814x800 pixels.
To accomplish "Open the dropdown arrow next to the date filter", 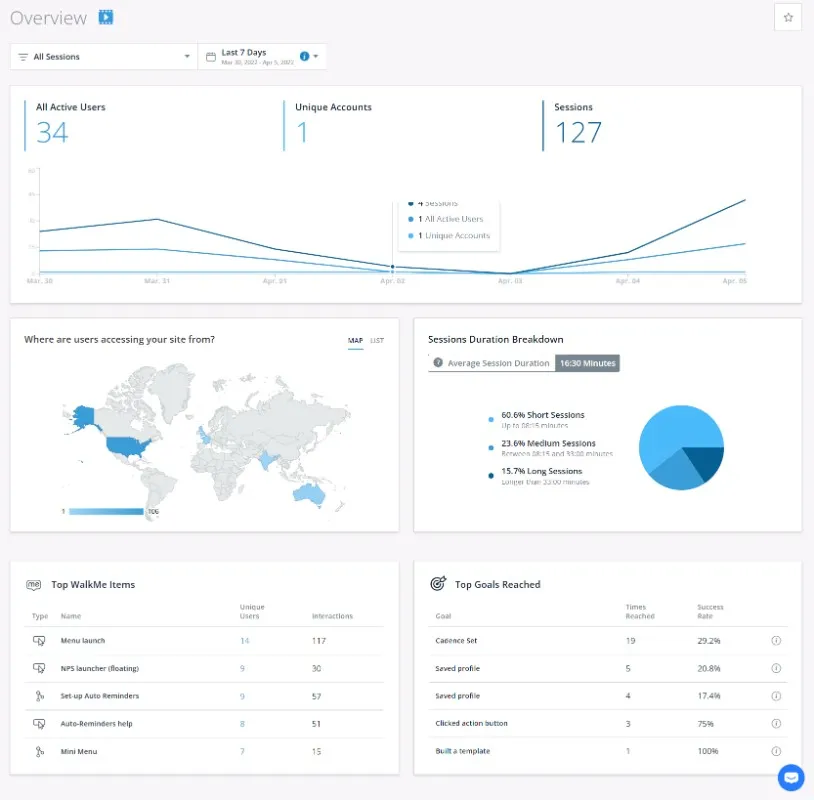I will (315, 56).
